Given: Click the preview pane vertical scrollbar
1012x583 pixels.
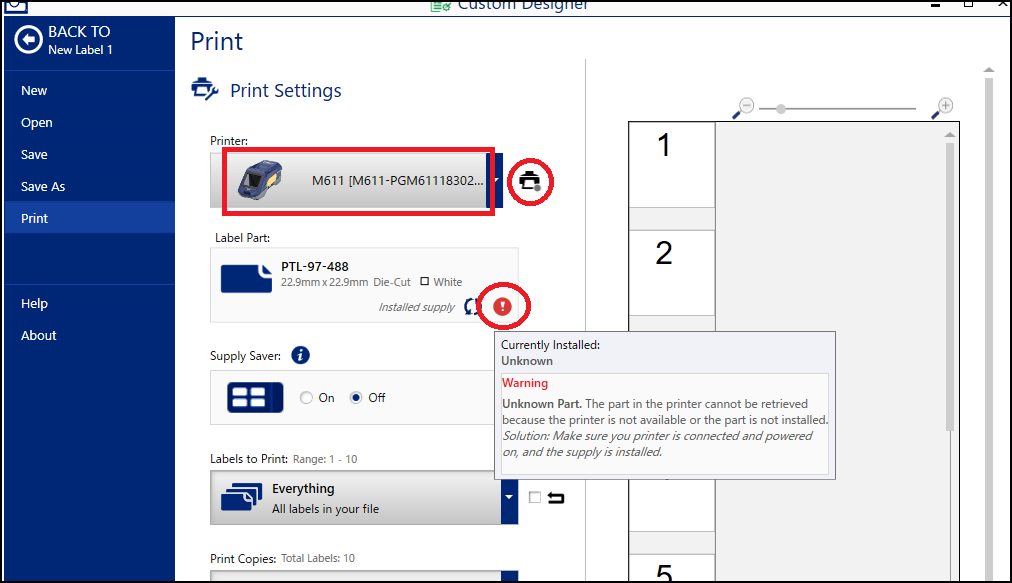Looking at the screenshot, I should point(949,286).
